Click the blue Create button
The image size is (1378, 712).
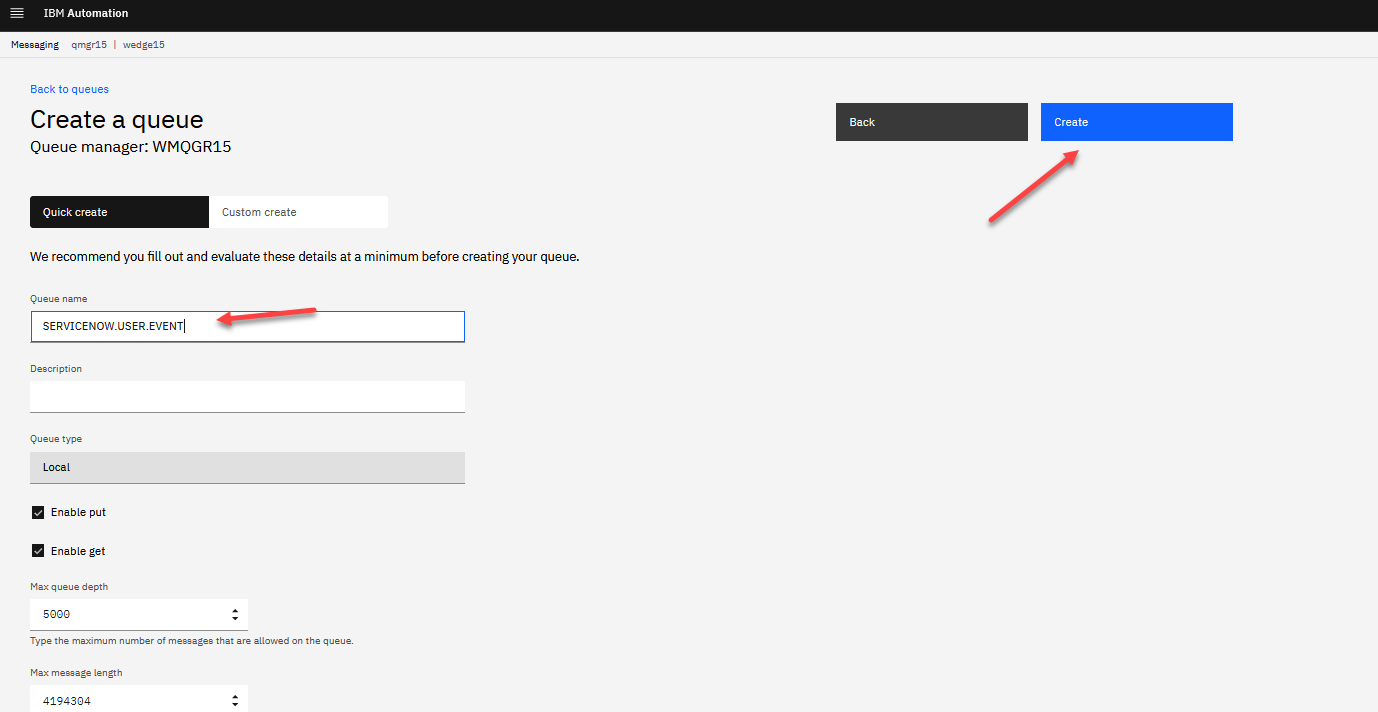tap(1136, 122)
